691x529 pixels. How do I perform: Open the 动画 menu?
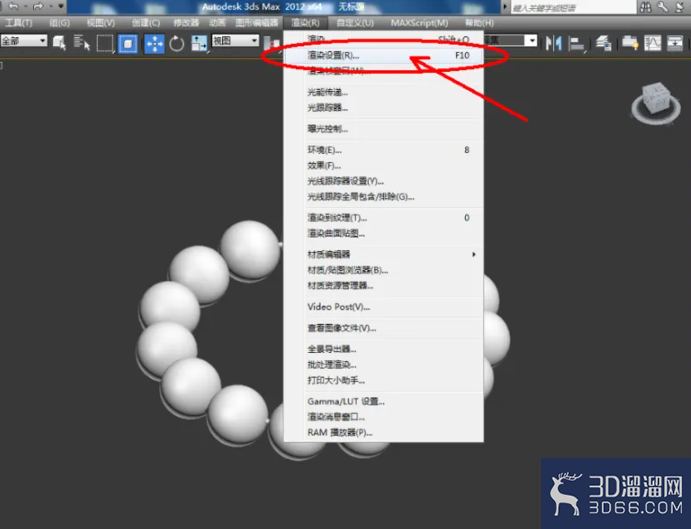tap(217, 23)
